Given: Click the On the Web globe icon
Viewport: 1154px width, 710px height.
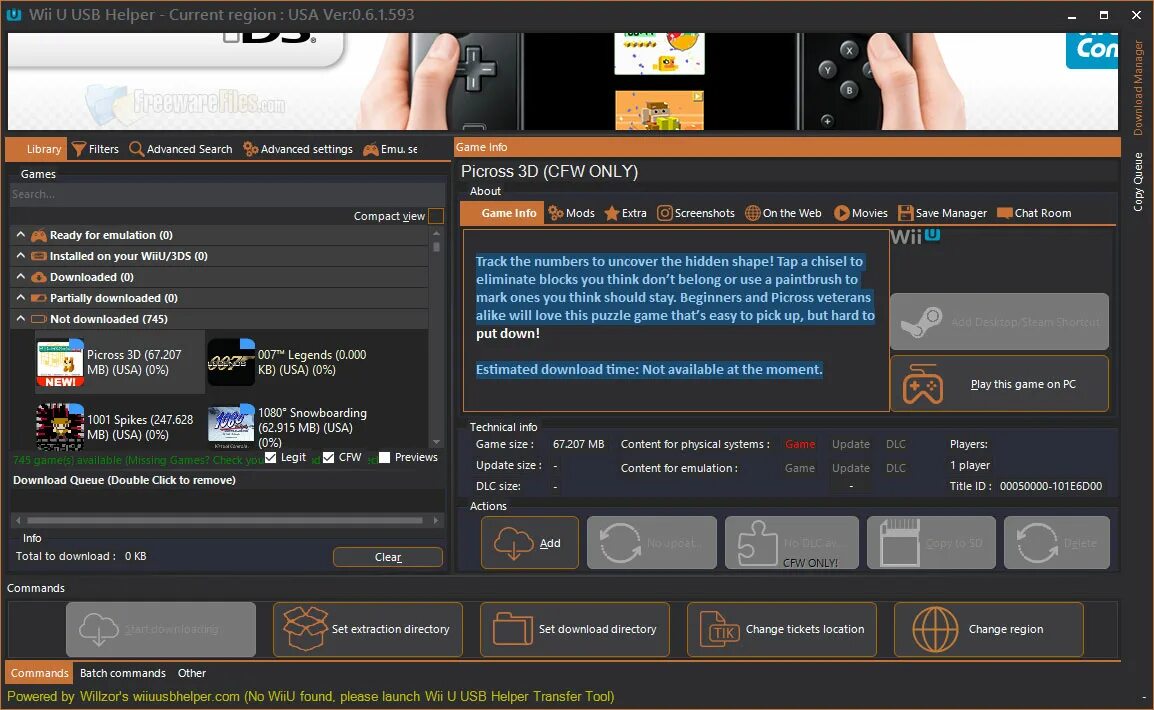Looking at the screenshot, I should [752, 213].
